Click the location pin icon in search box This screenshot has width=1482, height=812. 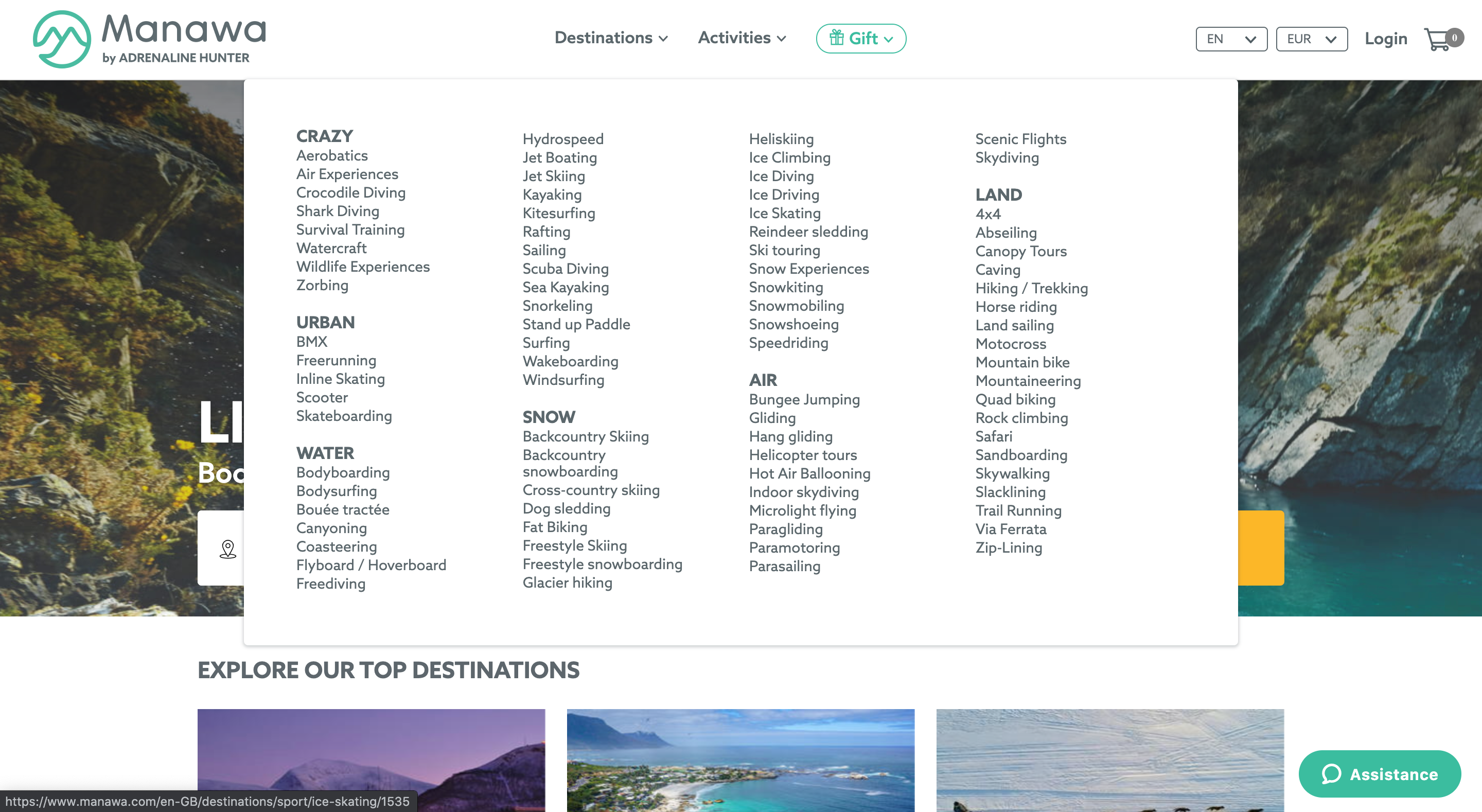point(228,549)
